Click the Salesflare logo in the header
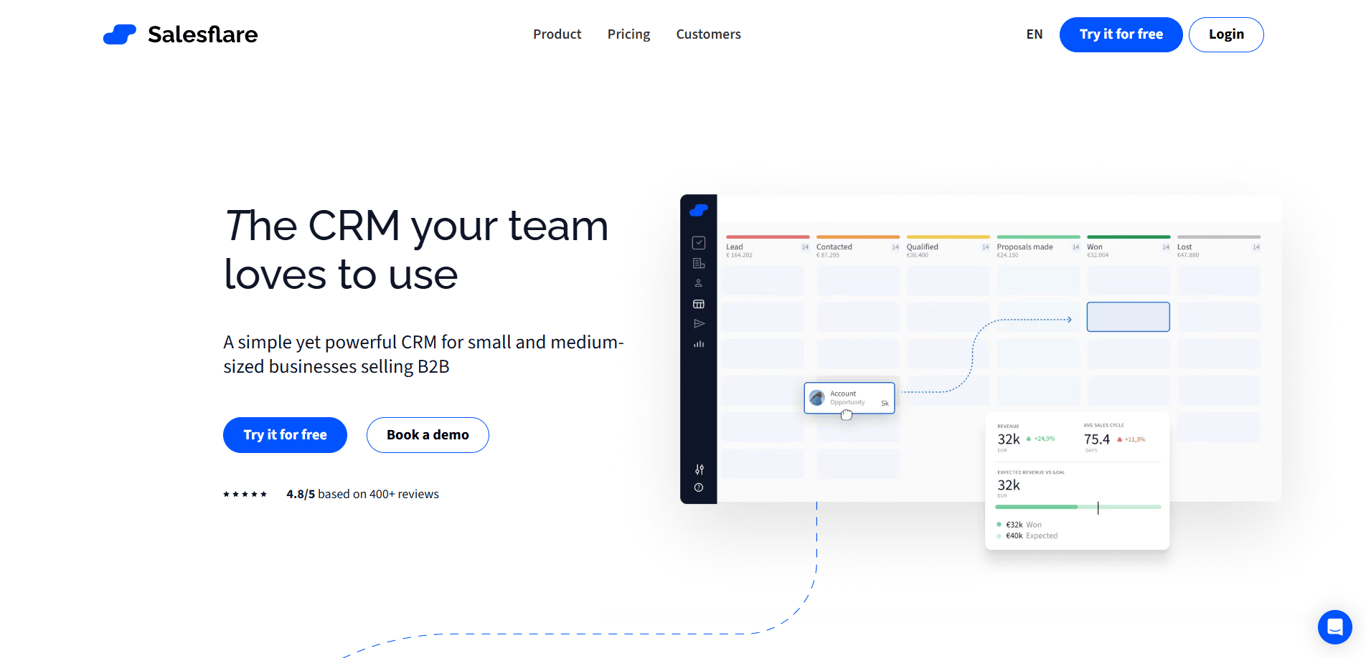Screen dimensions: 1366x658 point(180,34)
